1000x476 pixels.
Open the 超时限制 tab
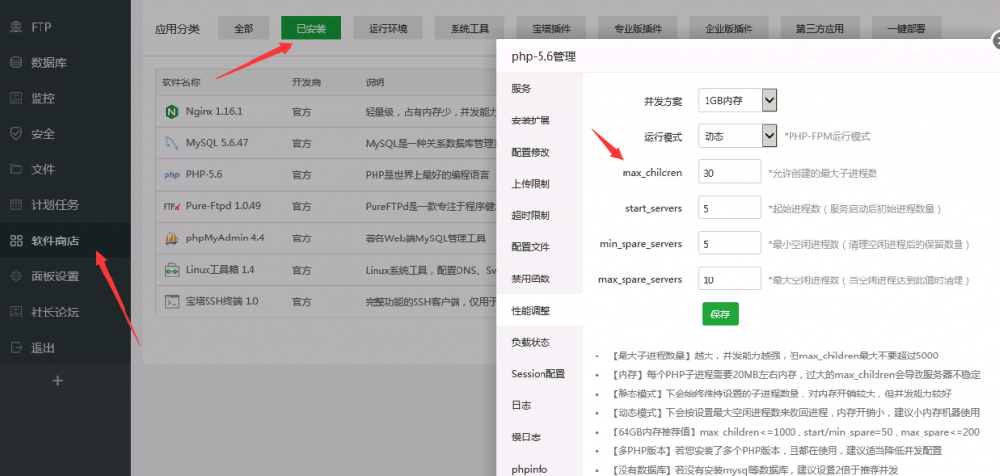(540, 215)
